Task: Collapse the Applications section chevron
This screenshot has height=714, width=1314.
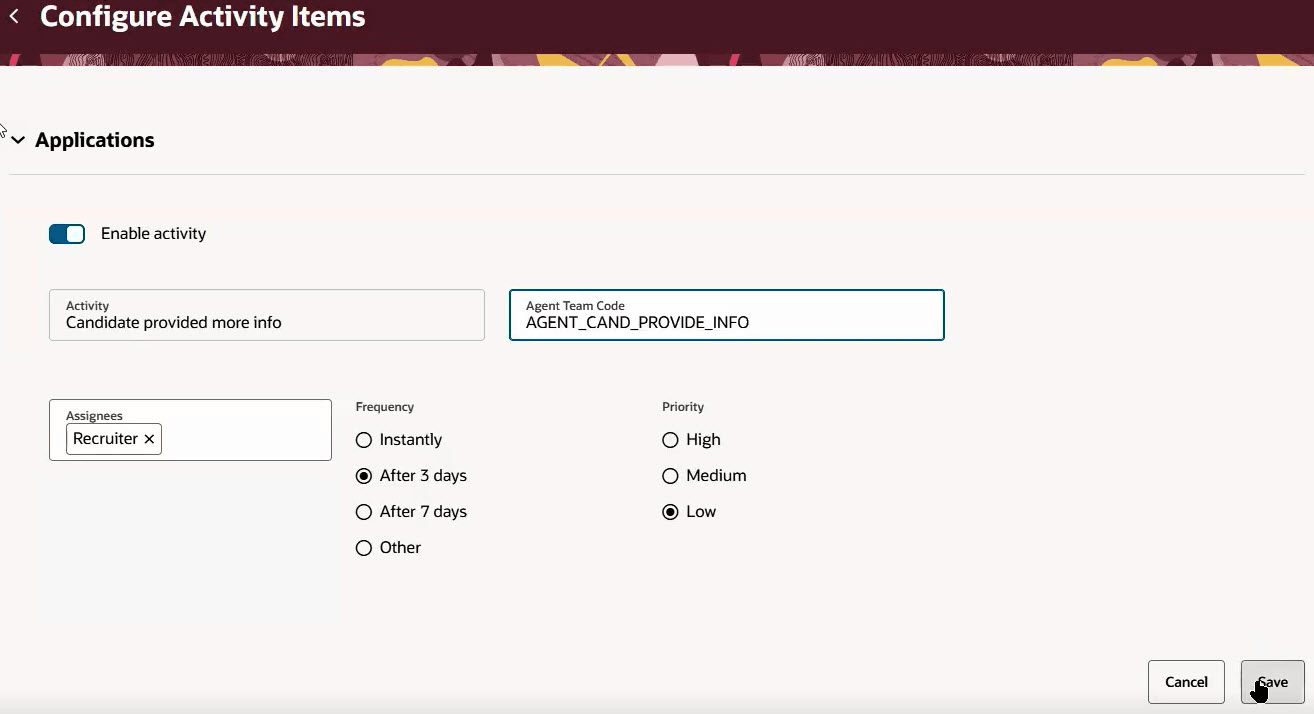Action: coord(18,141)
